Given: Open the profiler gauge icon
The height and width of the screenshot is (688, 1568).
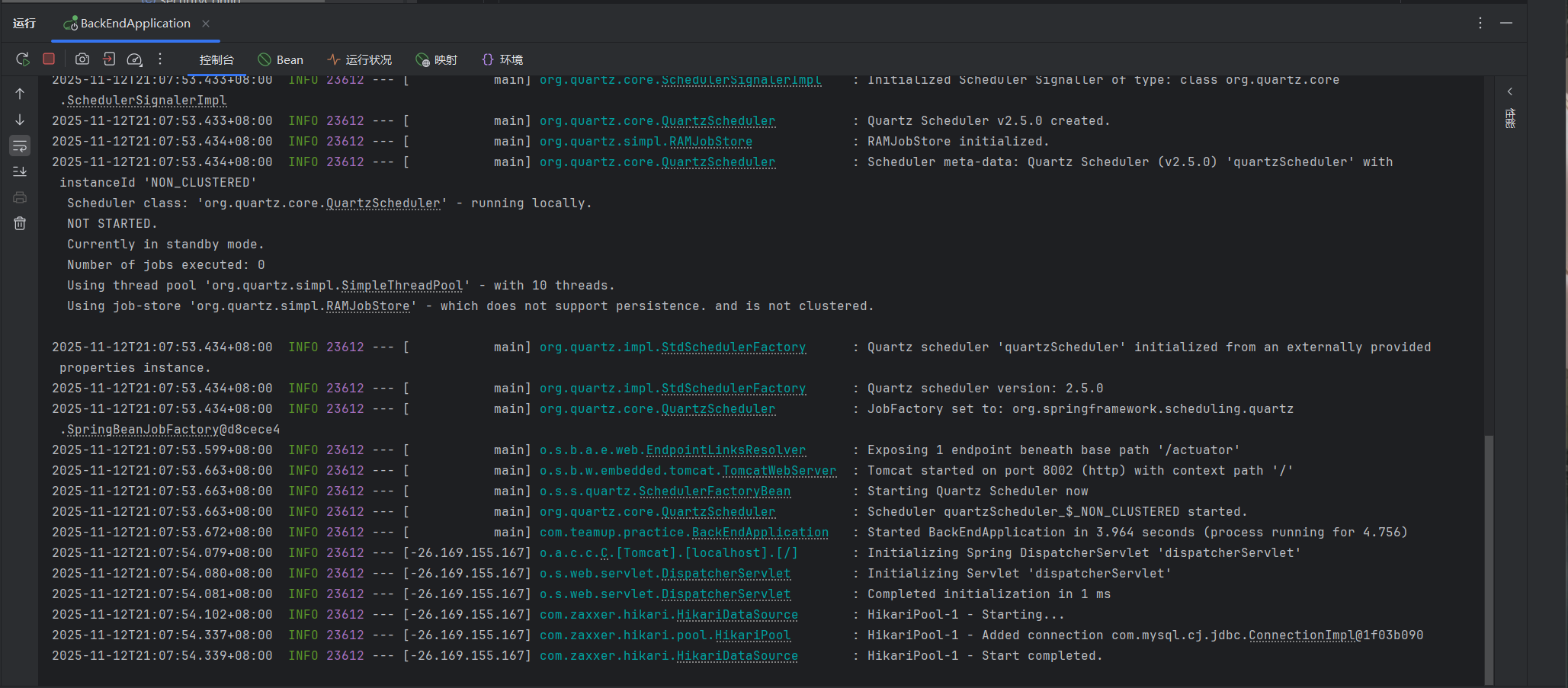Looking at the screenshot, I should point(135,59).
